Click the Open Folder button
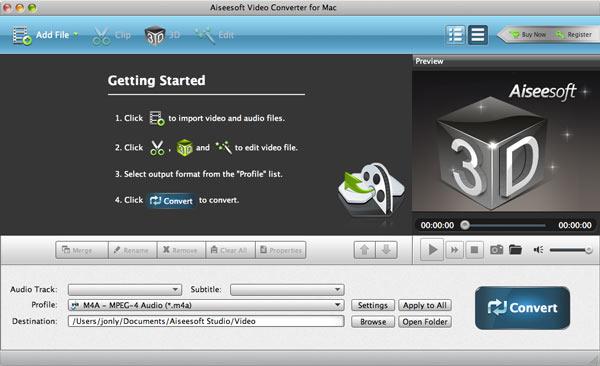Image resolution: width=600 pixels, height=366 pixels. click(x=425, y=322)
